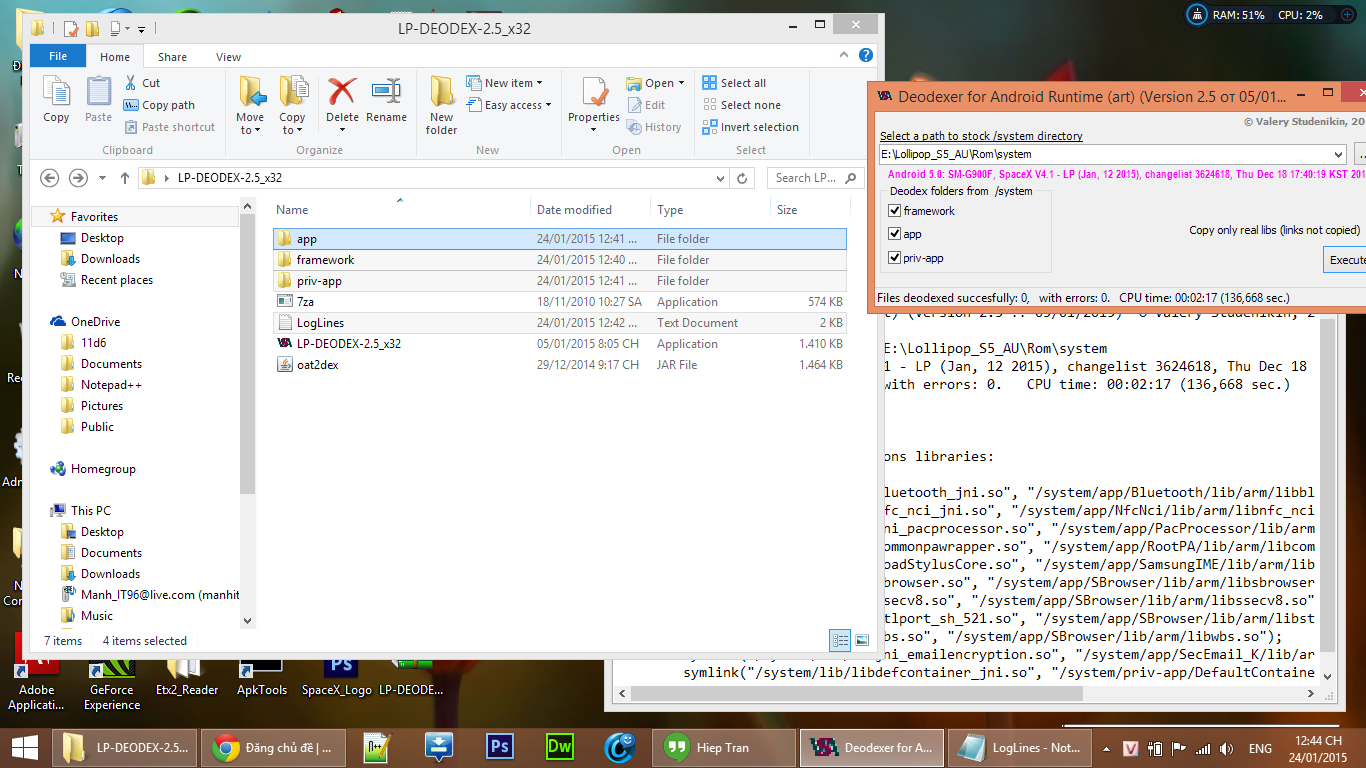Image resolution: width=1366 pixels, height=768 pixels.
Task: Open Dreamweaver from the taskbar
Action: click(x=559, y=747)
